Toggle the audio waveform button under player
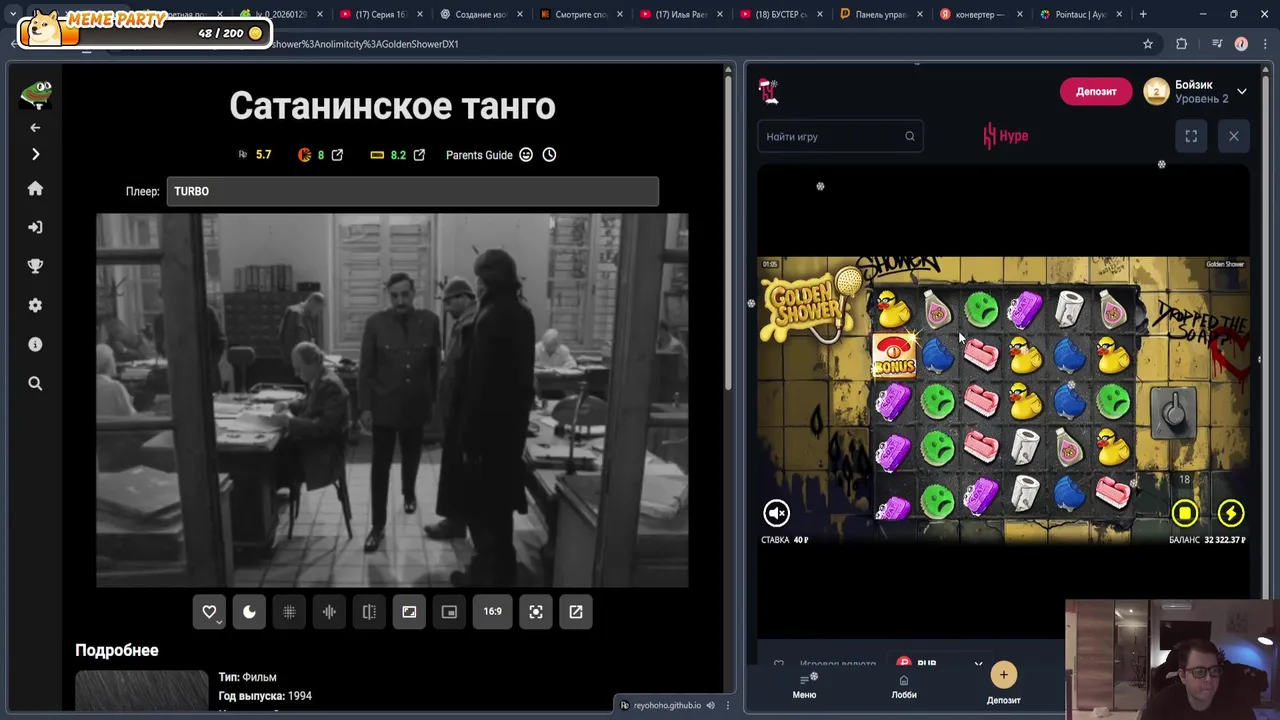Screen dimensions: 1280x720 329,612
